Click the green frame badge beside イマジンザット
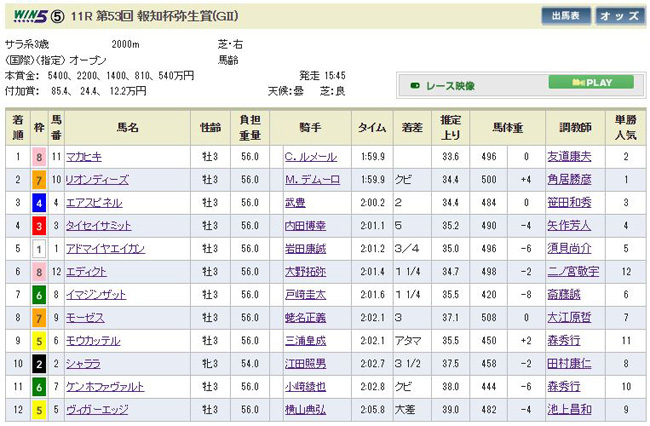 [39, 294]
